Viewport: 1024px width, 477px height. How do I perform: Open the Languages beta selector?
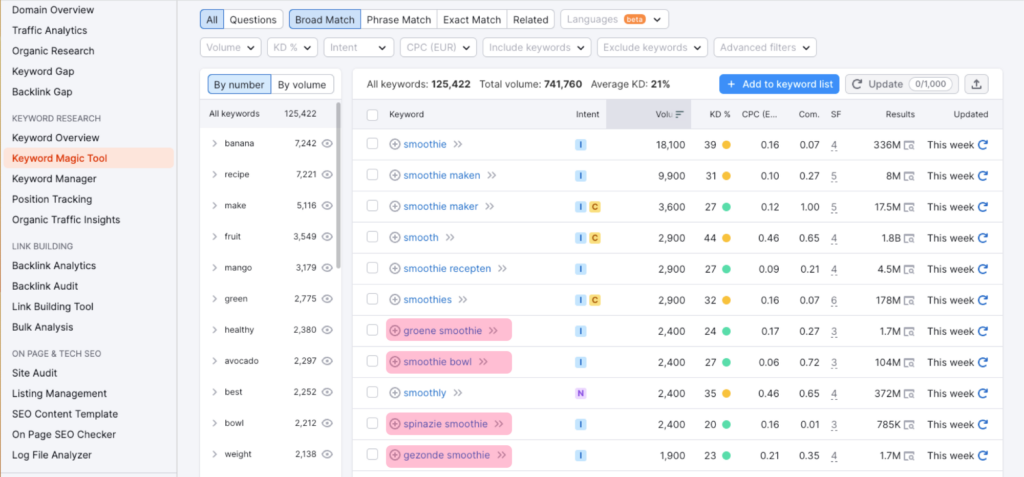click(x=614, y=20)
